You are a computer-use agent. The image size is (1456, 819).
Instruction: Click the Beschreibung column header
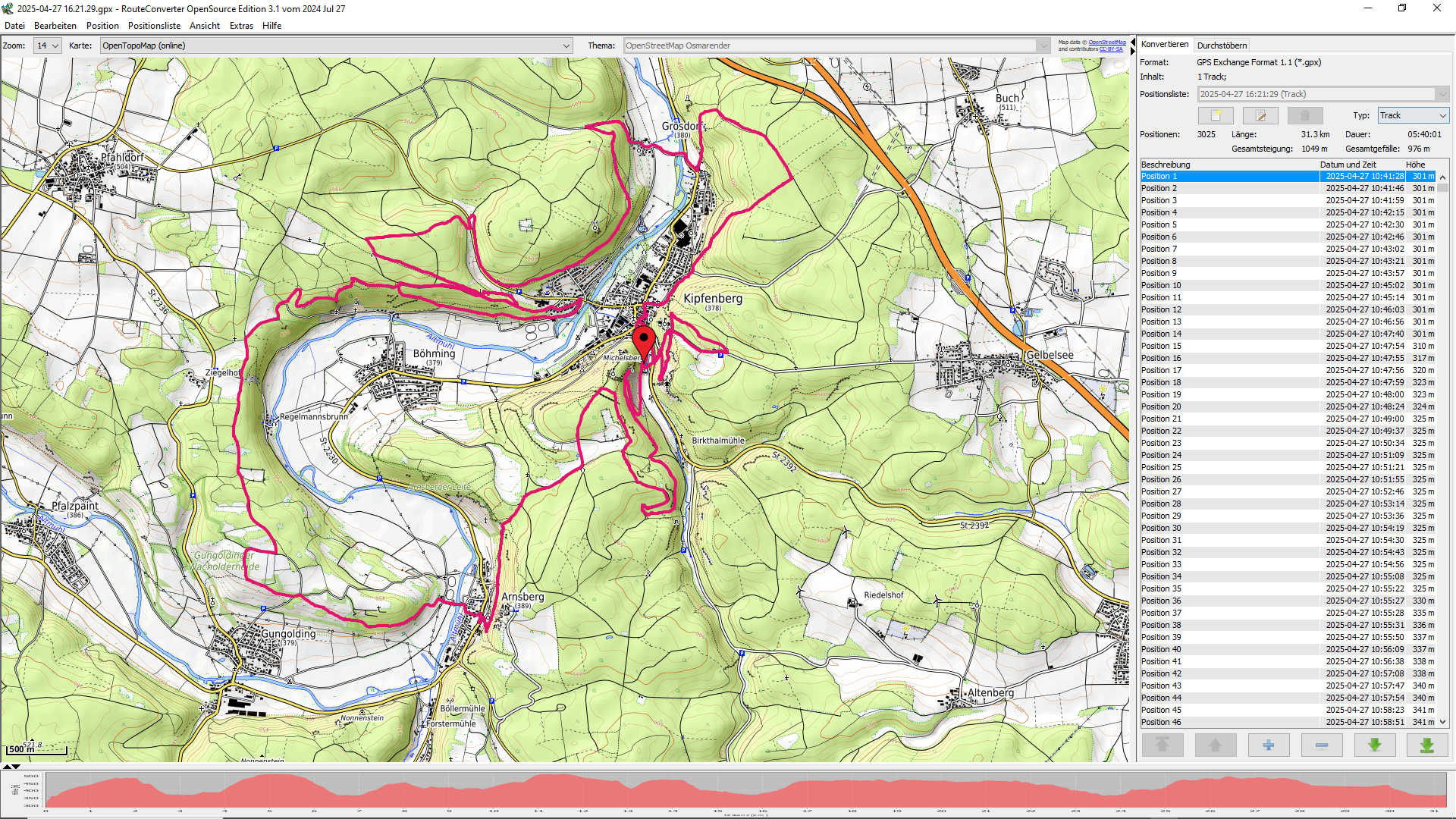pos(1229,165)
